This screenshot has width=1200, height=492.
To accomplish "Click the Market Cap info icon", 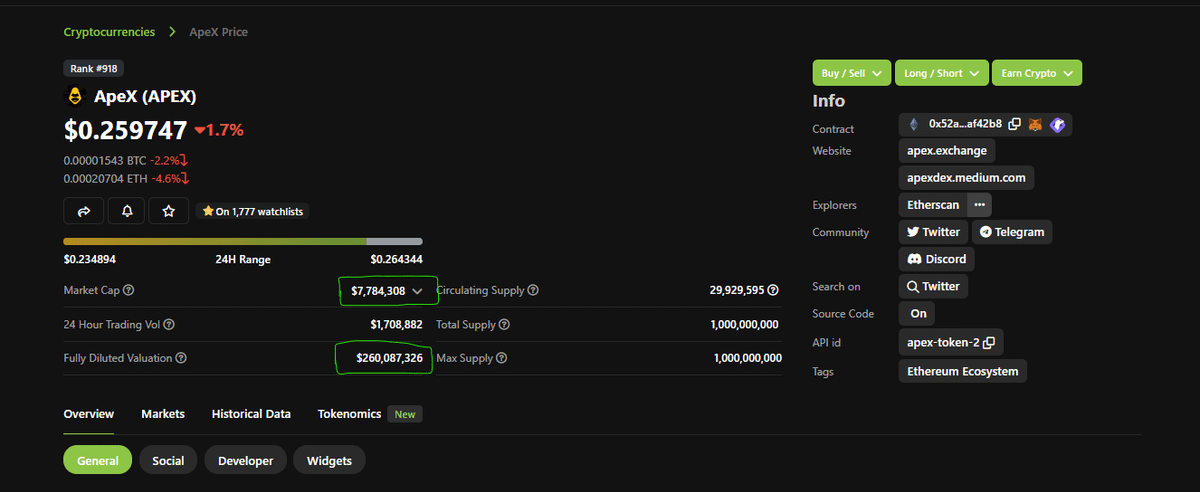I will (128, 290).
